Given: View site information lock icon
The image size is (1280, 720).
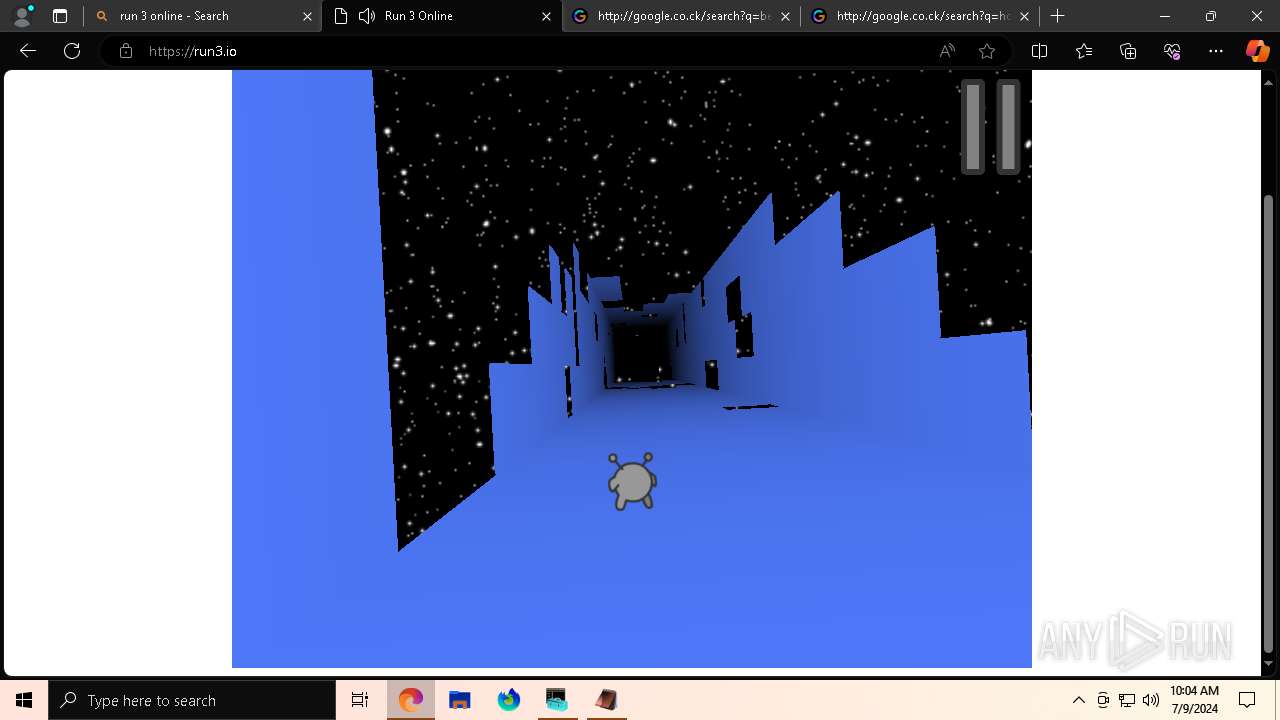Looking at the screenshot, I should click(126, 51).
